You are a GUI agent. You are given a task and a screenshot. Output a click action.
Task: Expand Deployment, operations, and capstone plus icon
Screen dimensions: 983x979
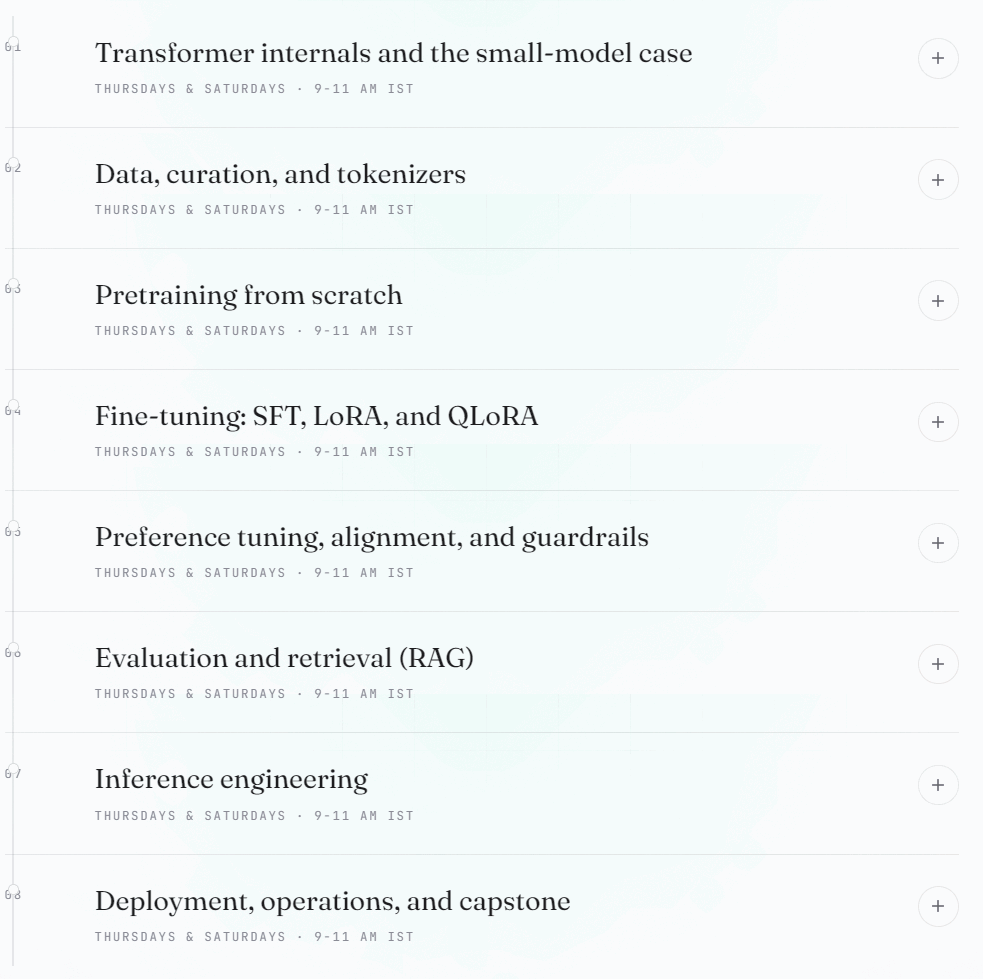(938, 906)
